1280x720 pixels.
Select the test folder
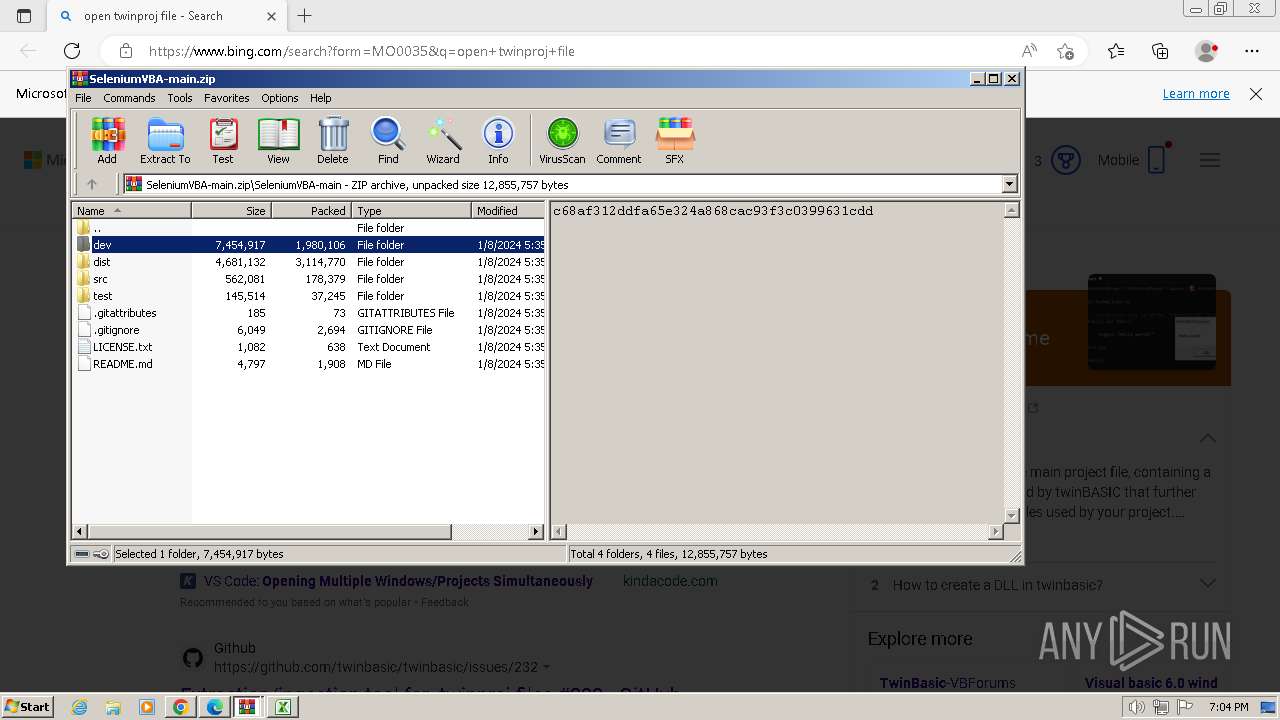(x=308, y=296)
